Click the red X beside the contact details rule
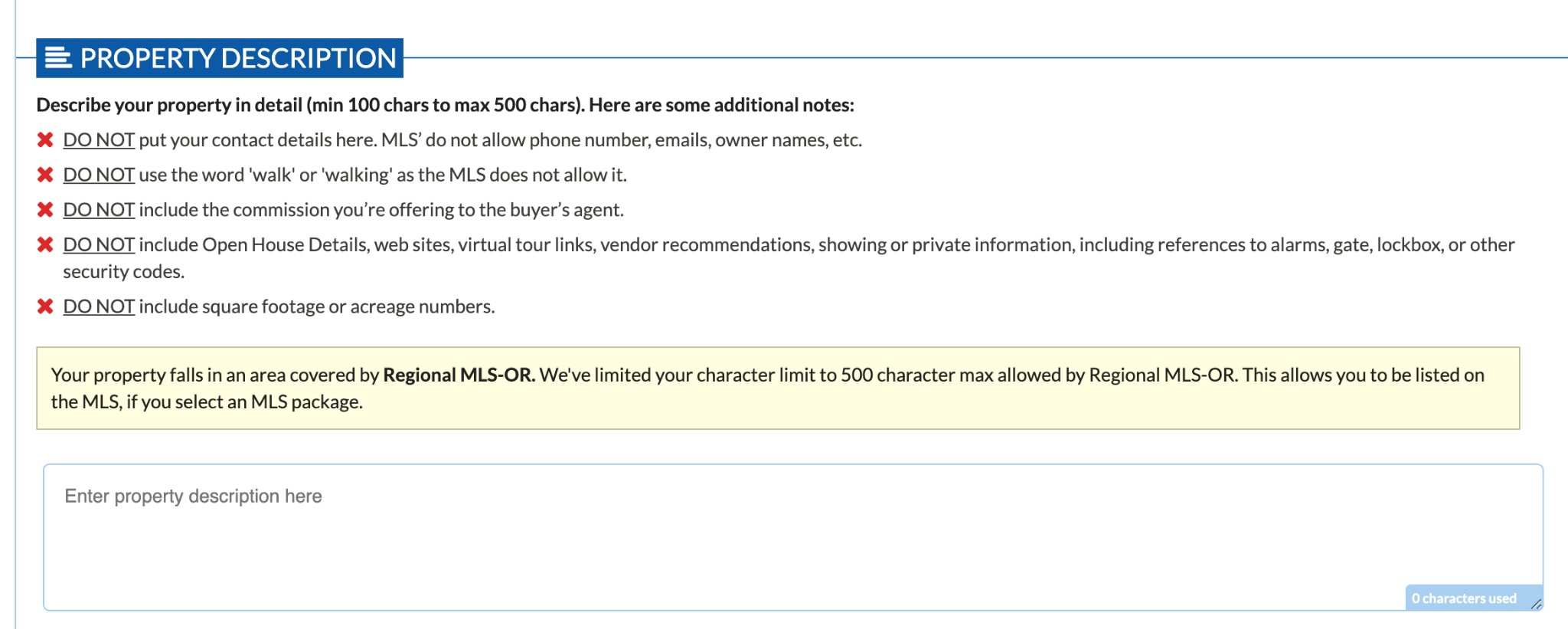Screen dimensions: 1568x629 (x=44, y=139)
